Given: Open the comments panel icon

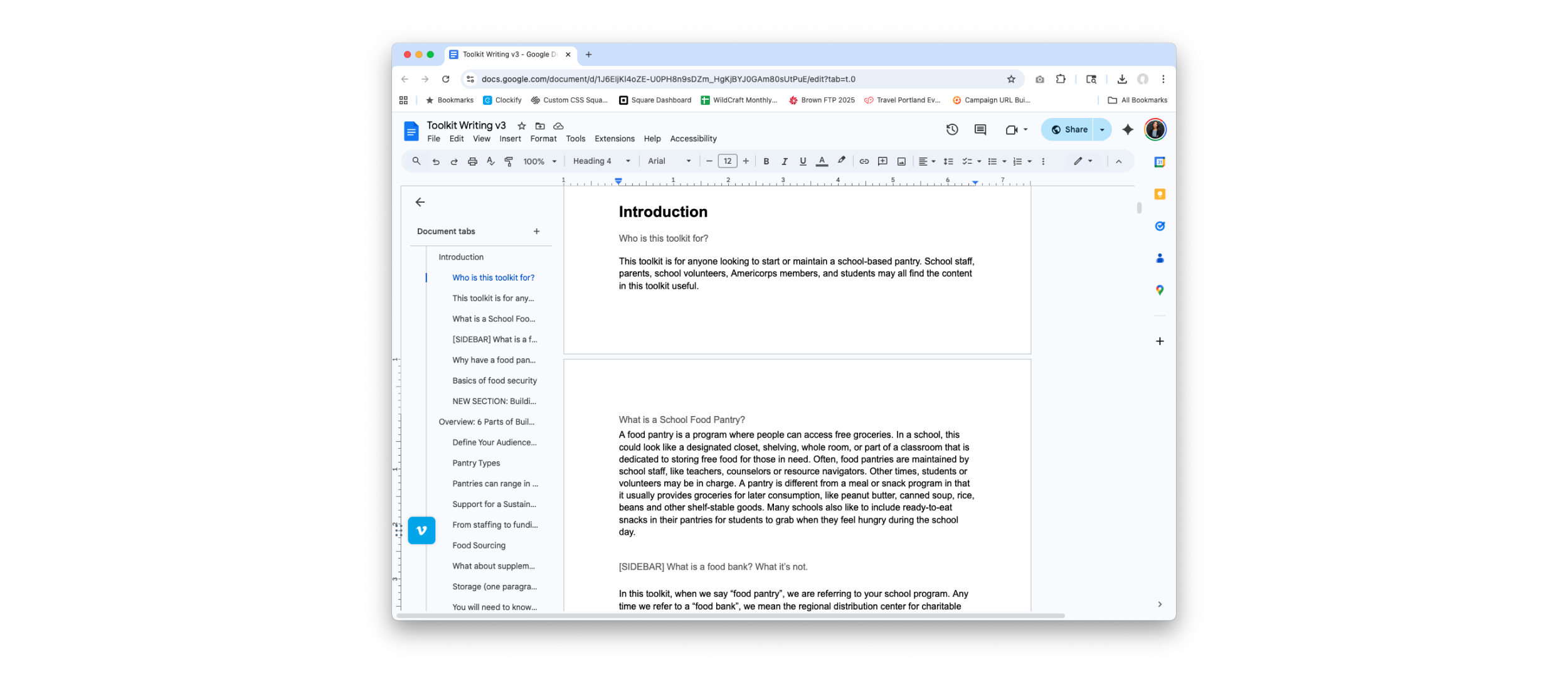Looking at the screenshot, I should coord(980,129).
